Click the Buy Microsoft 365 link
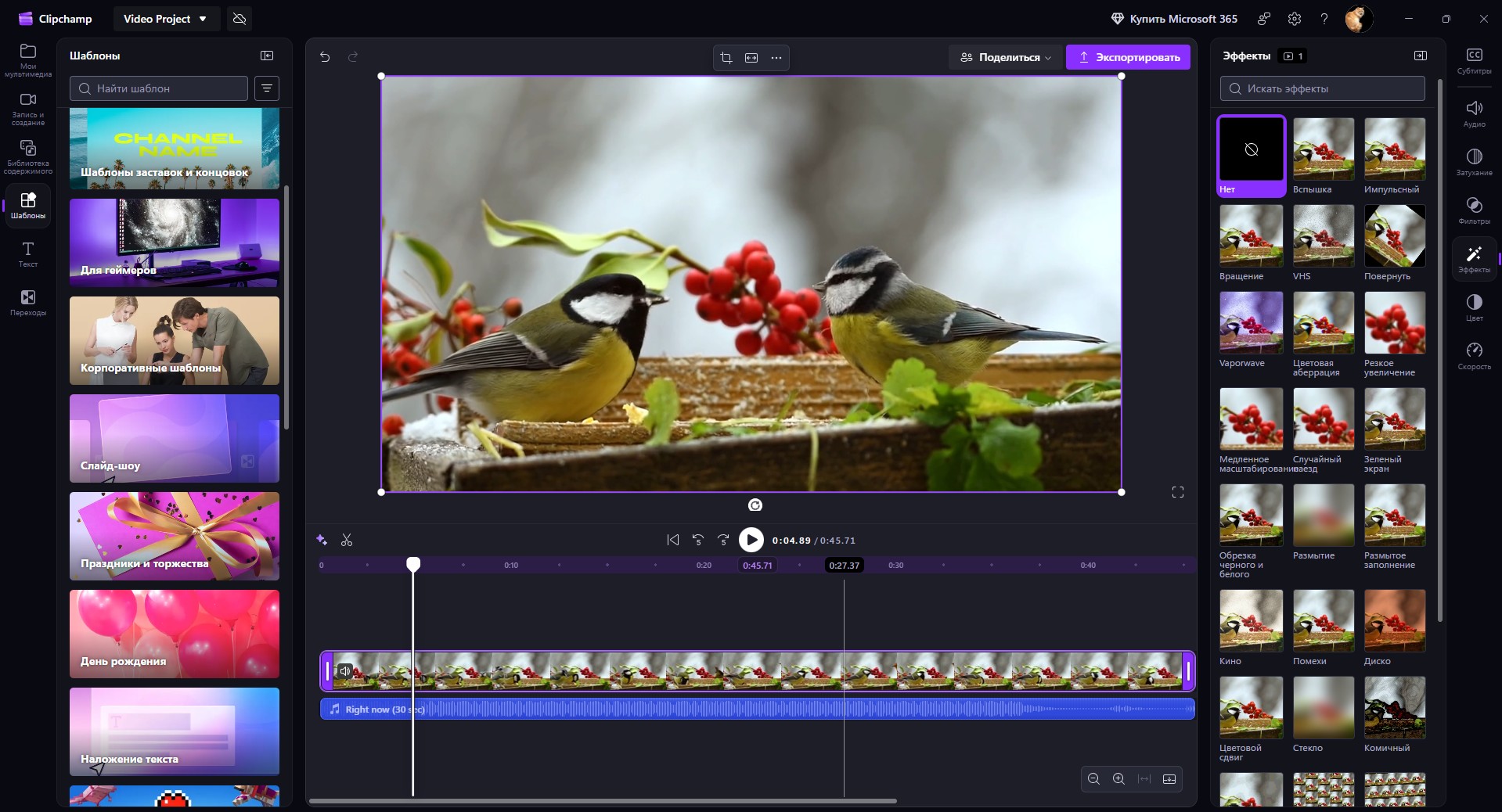1502x812 pixels. tap(1174, 19)
